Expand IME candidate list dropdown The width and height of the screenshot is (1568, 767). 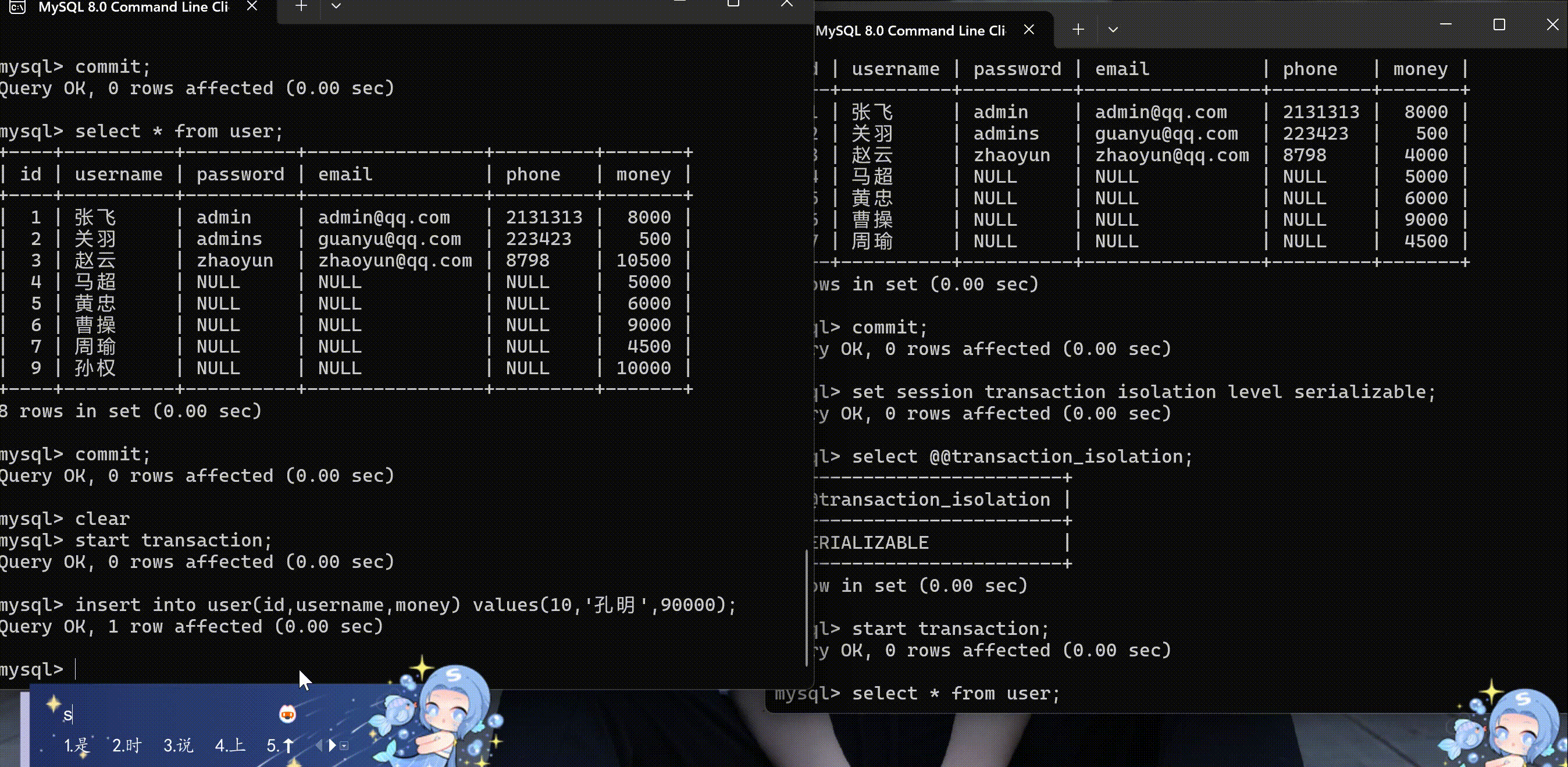click(344, 745)
